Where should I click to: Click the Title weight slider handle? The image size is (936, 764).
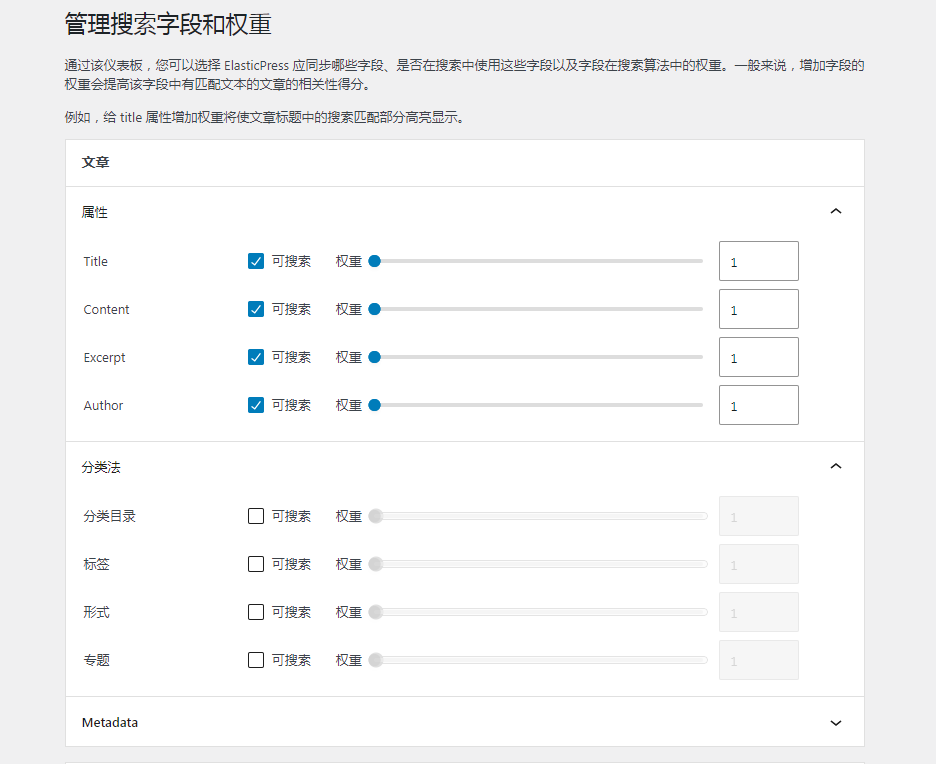(375, 261)
